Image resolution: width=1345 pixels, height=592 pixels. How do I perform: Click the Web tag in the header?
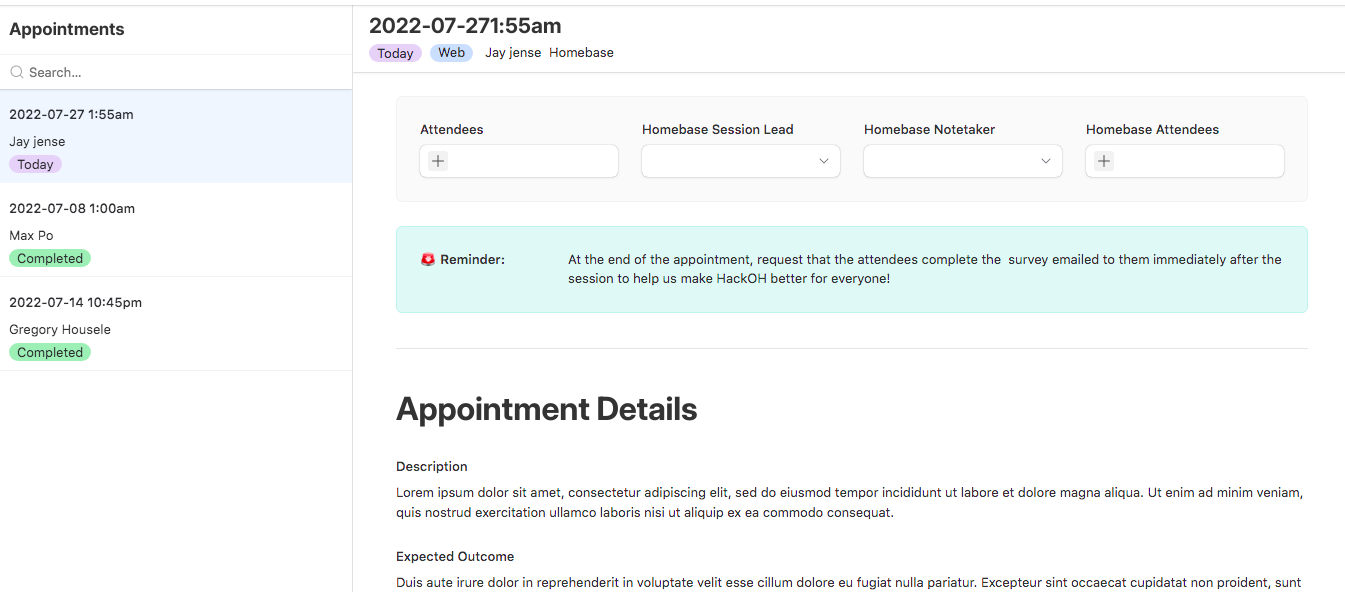pyautogui.click(x=452, y=53)
